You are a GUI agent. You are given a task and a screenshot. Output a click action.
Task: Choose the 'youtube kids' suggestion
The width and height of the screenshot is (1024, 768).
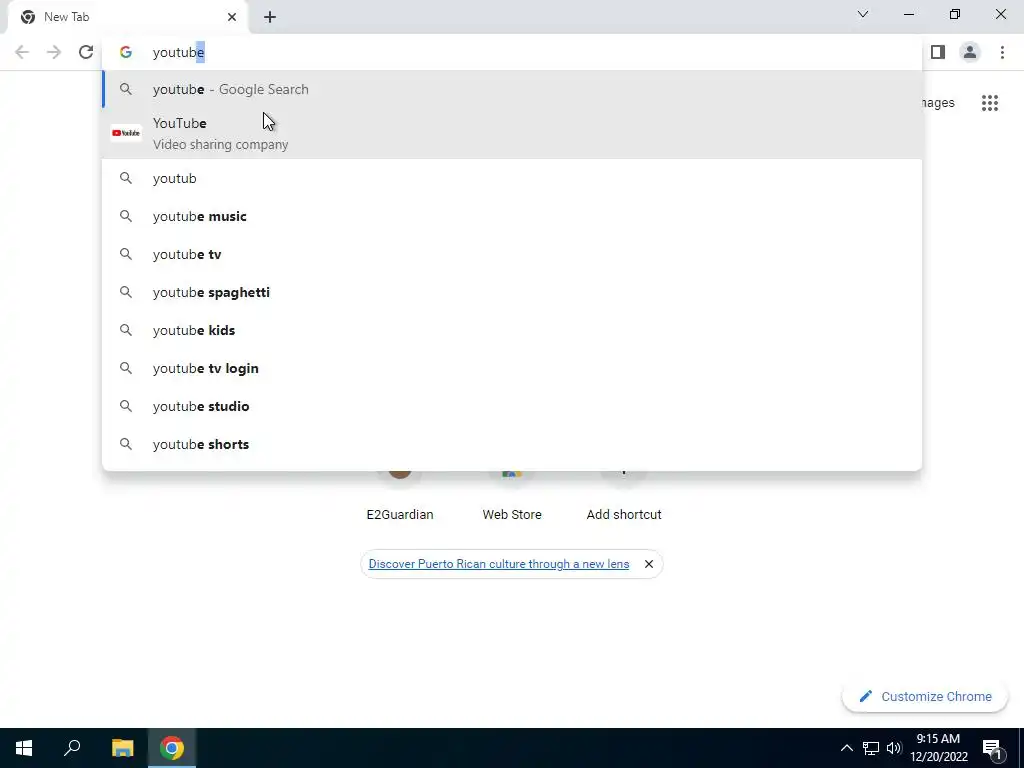512,330
